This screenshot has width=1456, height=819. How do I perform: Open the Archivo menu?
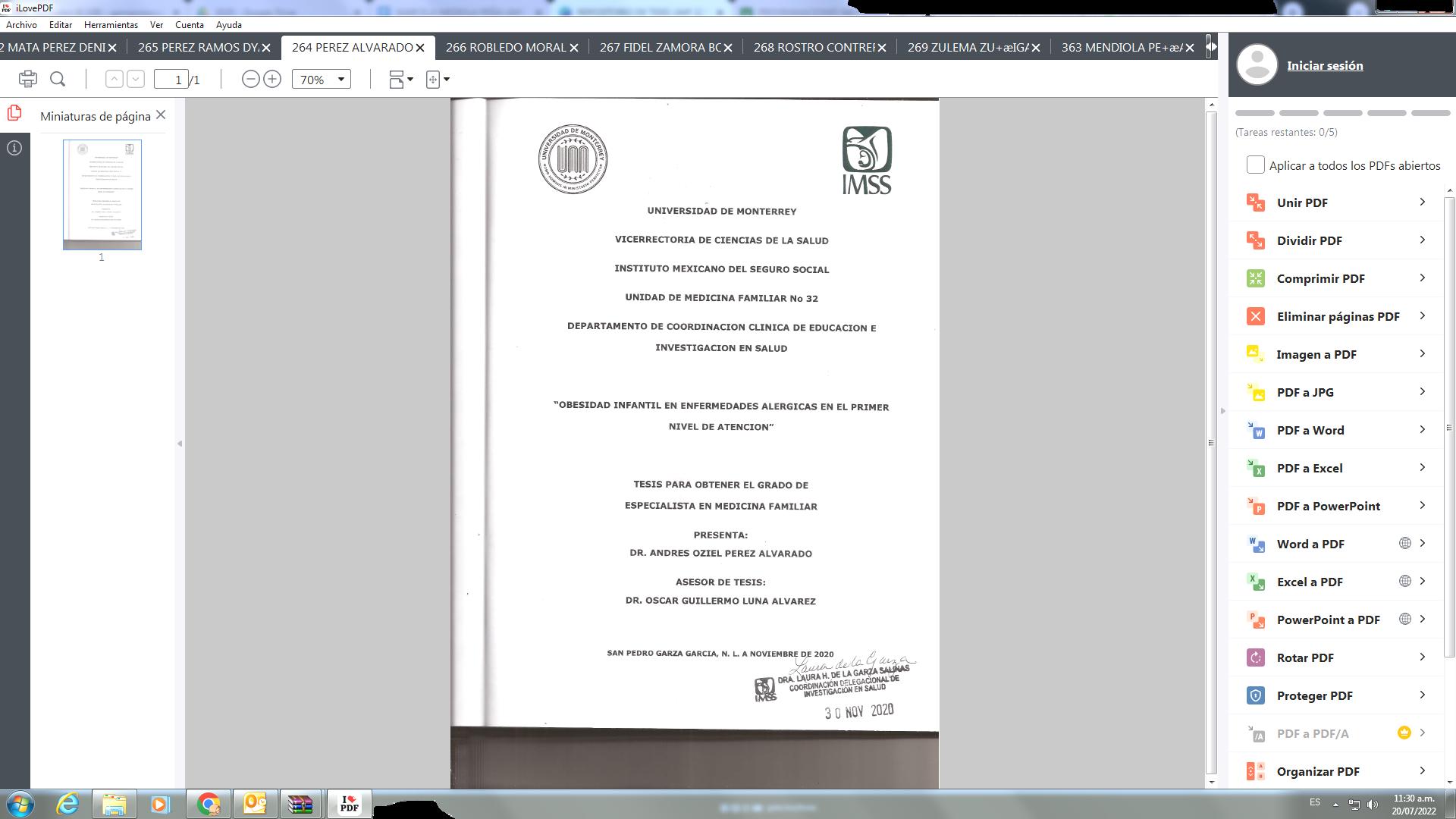21,25
